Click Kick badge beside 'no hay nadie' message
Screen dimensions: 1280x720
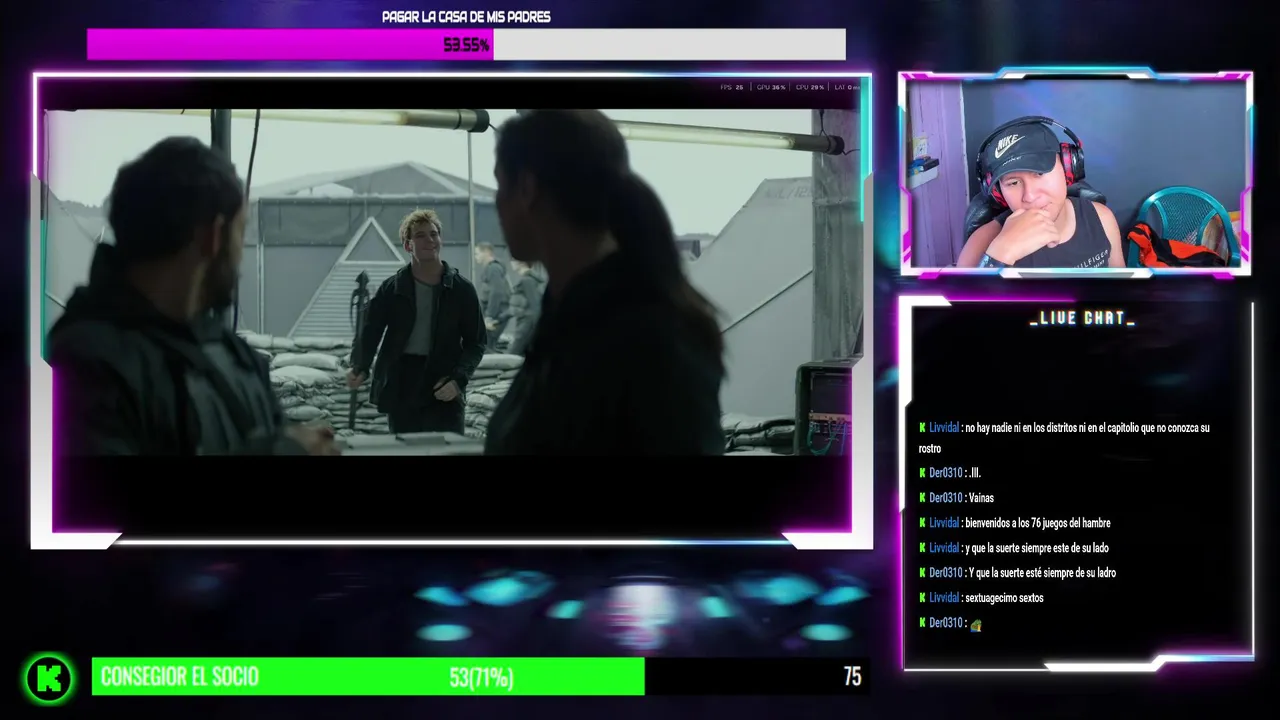922,428
